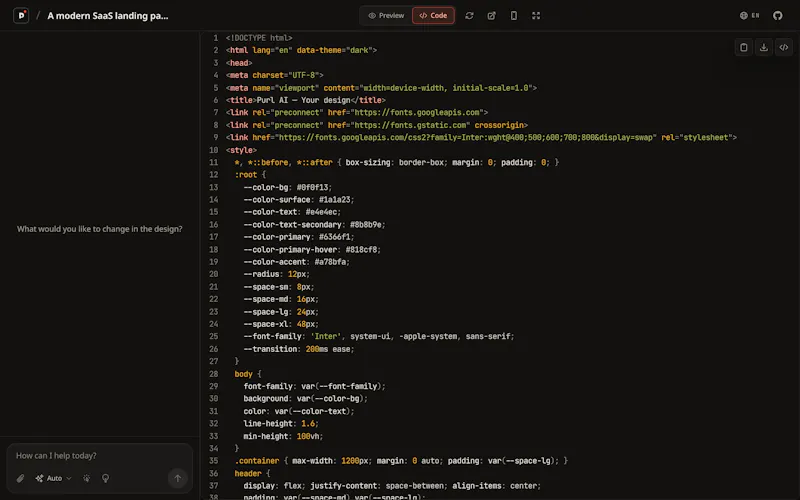Copy code with the clipboard icon
The height and width of the screenshot is (500, 800).
coord(744,47)
